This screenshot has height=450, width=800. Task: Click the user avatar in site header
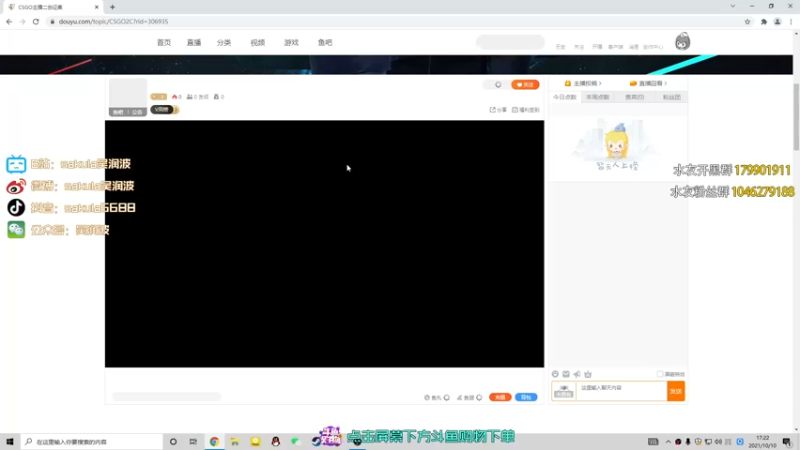(682, 42)
